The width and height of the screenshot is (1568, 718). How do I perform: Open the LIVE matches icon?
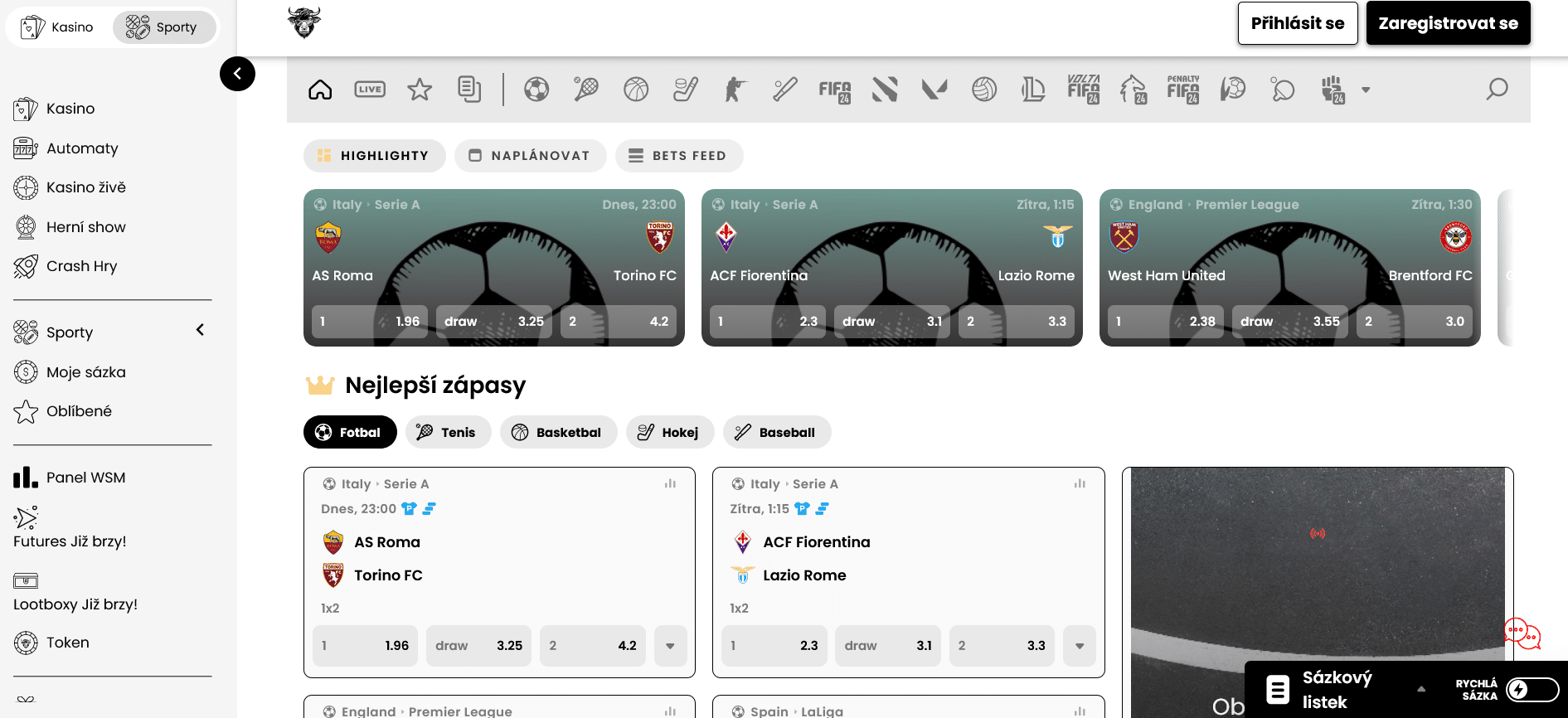370,90
